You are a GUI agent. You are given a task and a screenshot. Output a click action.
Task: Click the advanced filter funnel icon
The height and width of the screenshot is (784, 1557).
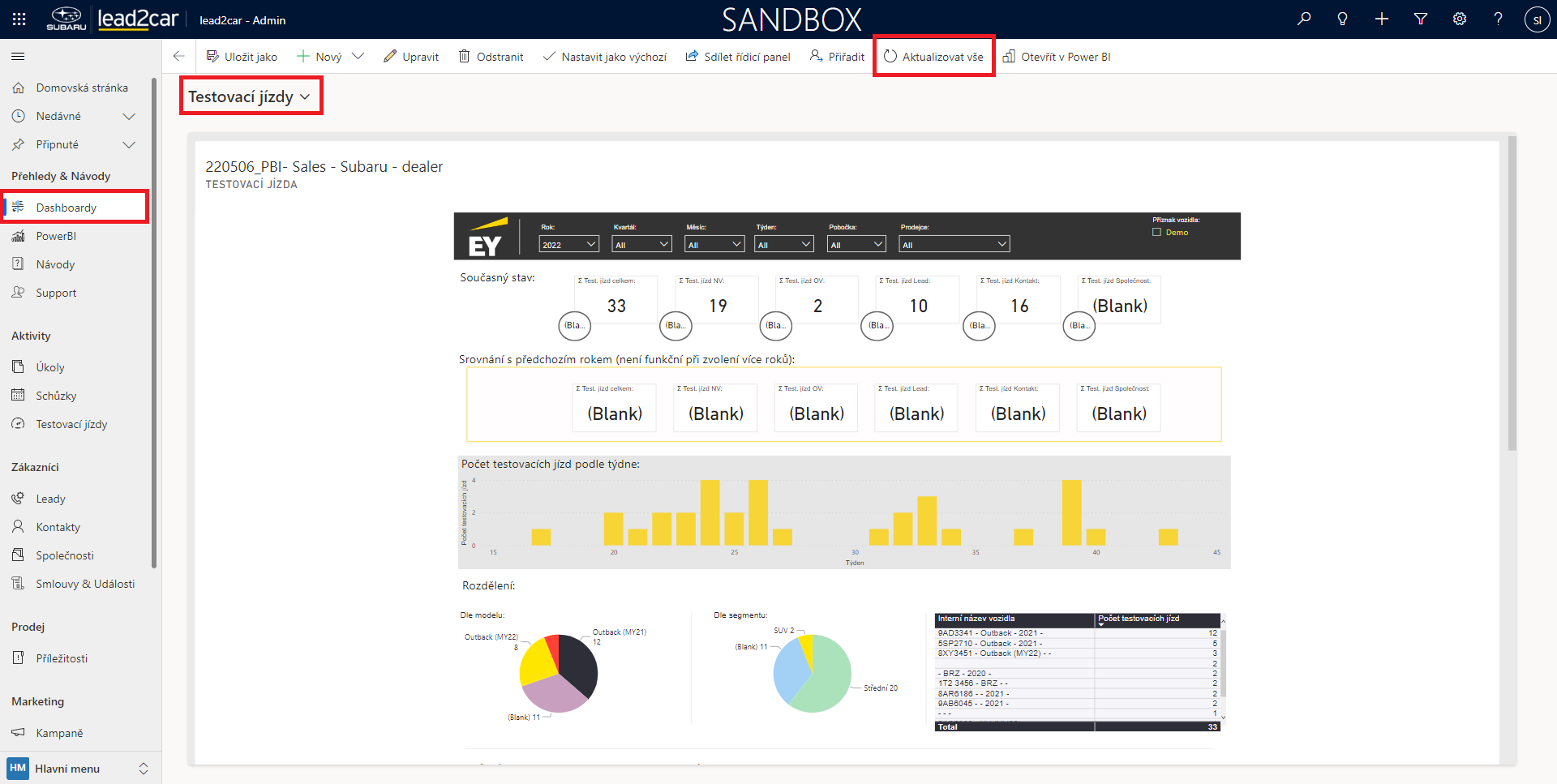(1421, 19)
